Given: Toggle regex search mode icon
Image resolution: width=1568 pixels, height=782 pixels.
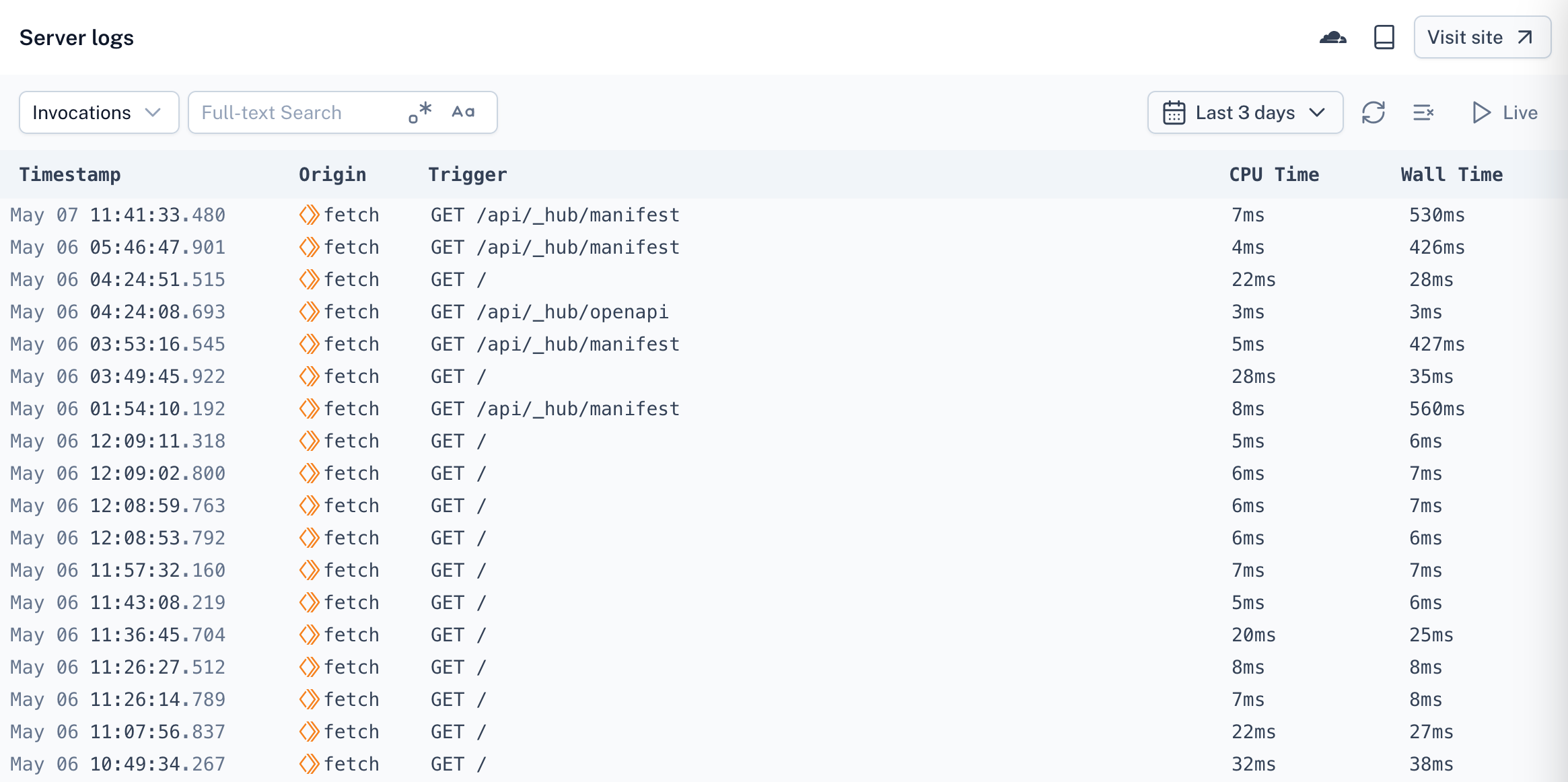Looking at the screenshot, I should pyautogui.click(x=420, y=112).
